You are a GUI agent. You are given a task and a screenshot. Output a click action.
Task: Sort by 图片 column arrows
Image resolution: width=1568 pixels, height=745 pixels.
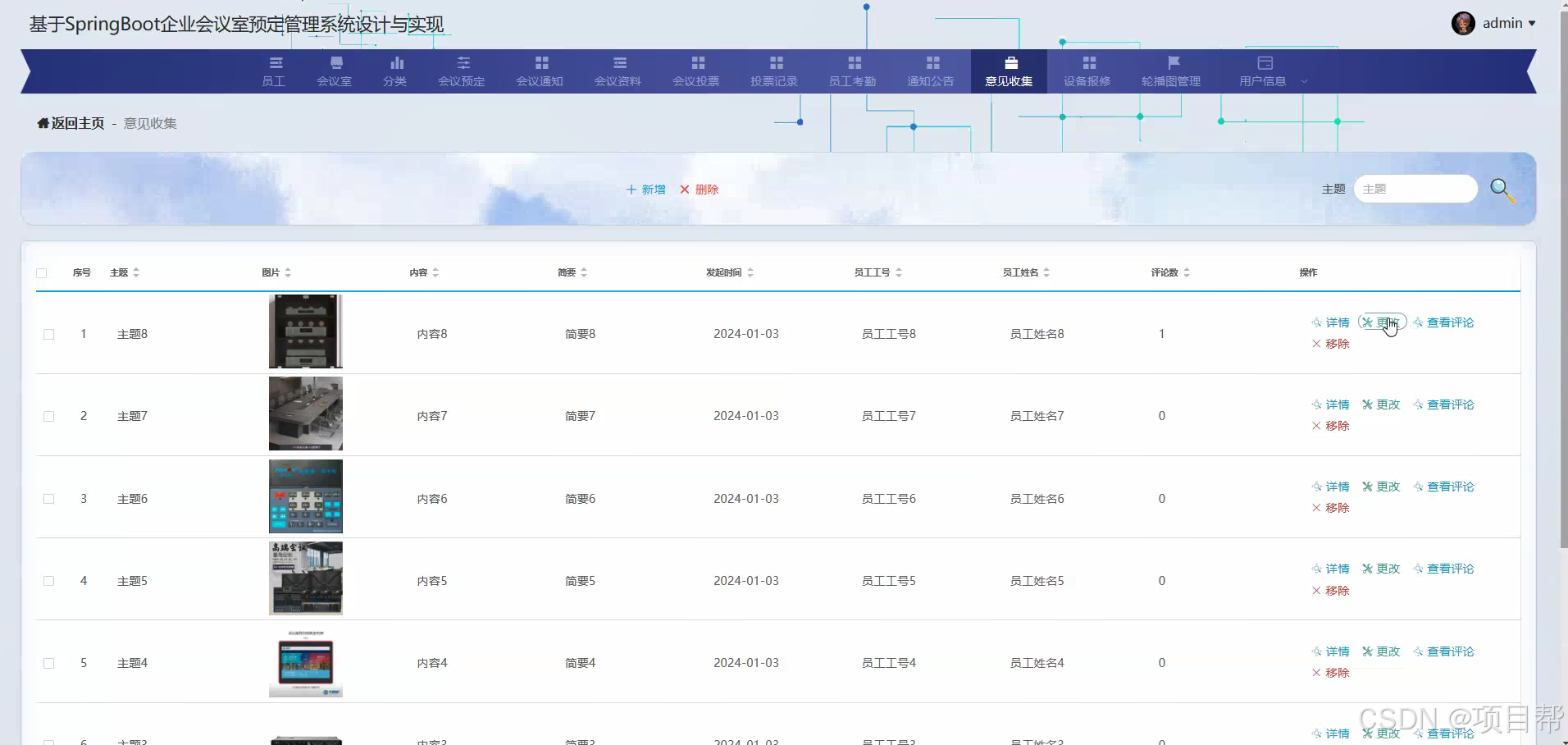click(288, 272)
